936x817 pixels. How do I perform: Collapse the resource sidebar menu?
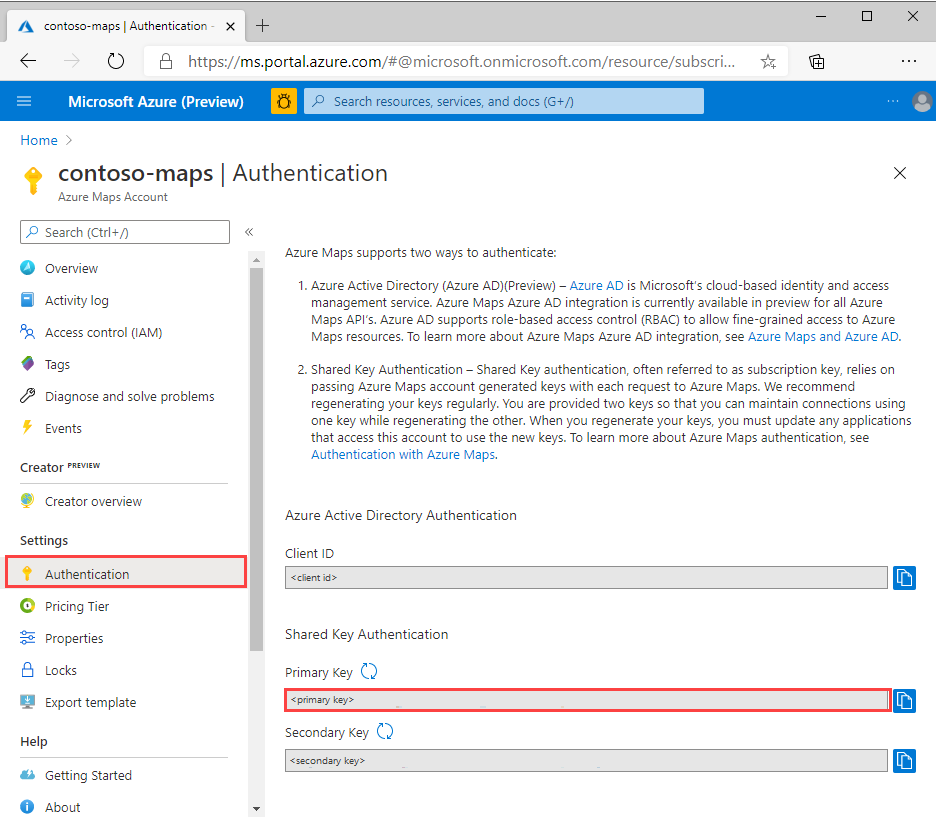249,232
